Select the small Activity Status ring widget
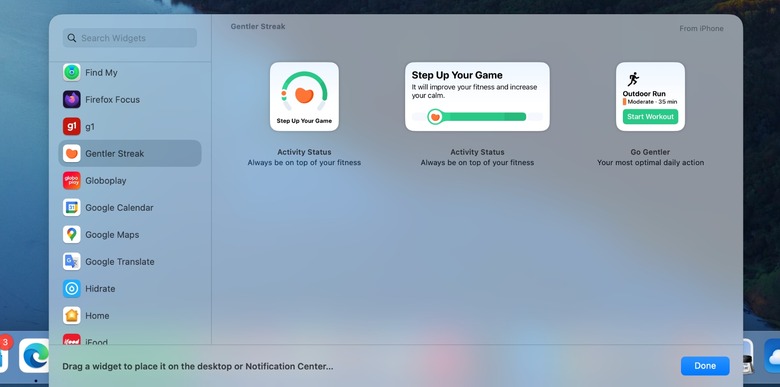 pos(304,97)
